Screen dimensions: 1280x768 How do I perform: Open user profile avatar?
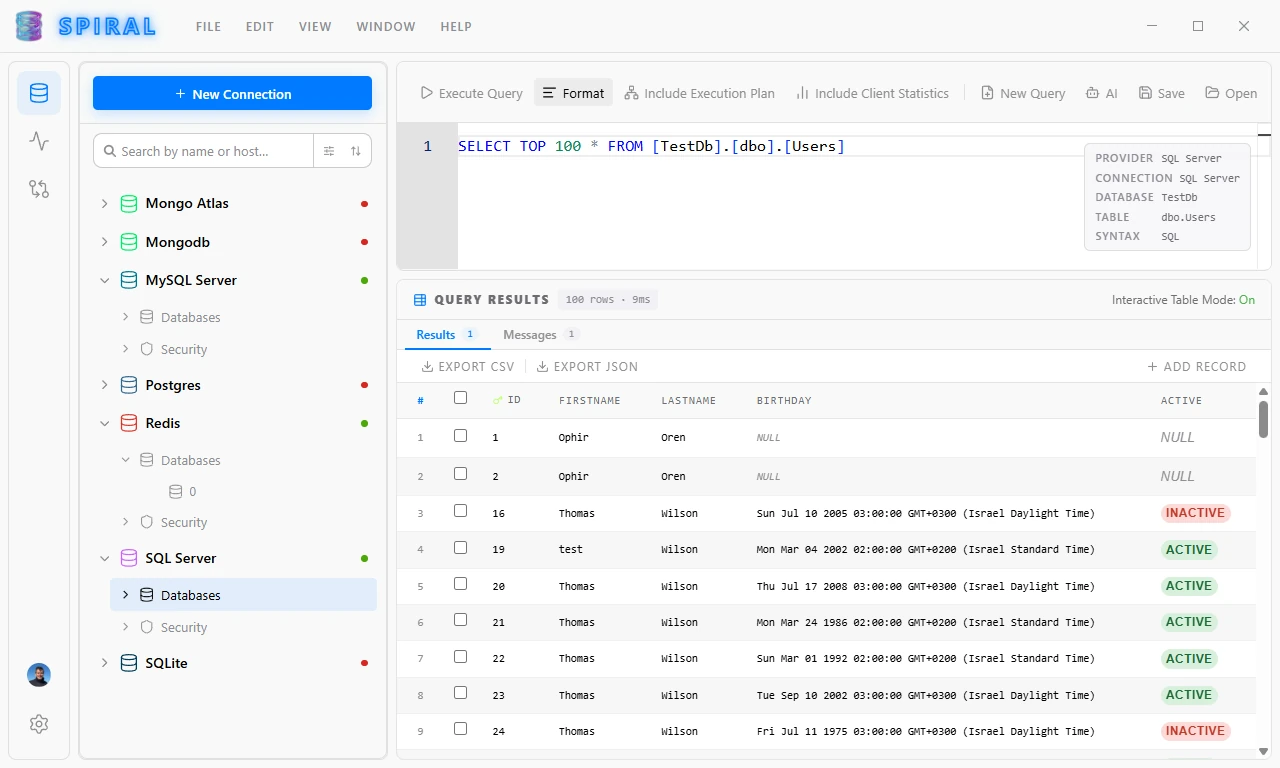click(39, 675)
